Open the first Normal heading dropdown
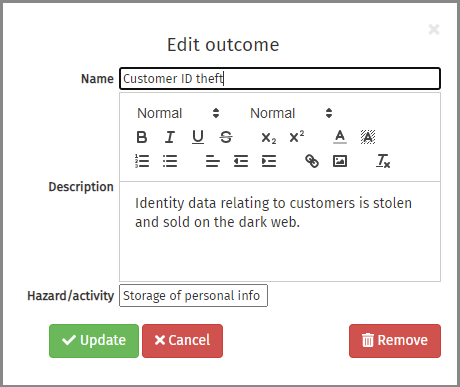 [178, 113]
